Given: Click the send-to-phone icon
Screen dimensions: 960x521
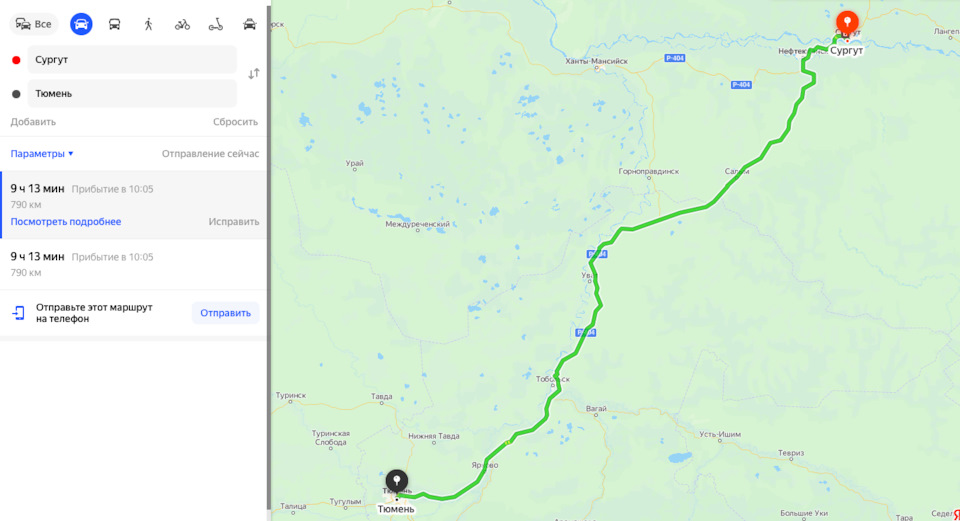Looking at the screenshot, I should pos(18,313).
